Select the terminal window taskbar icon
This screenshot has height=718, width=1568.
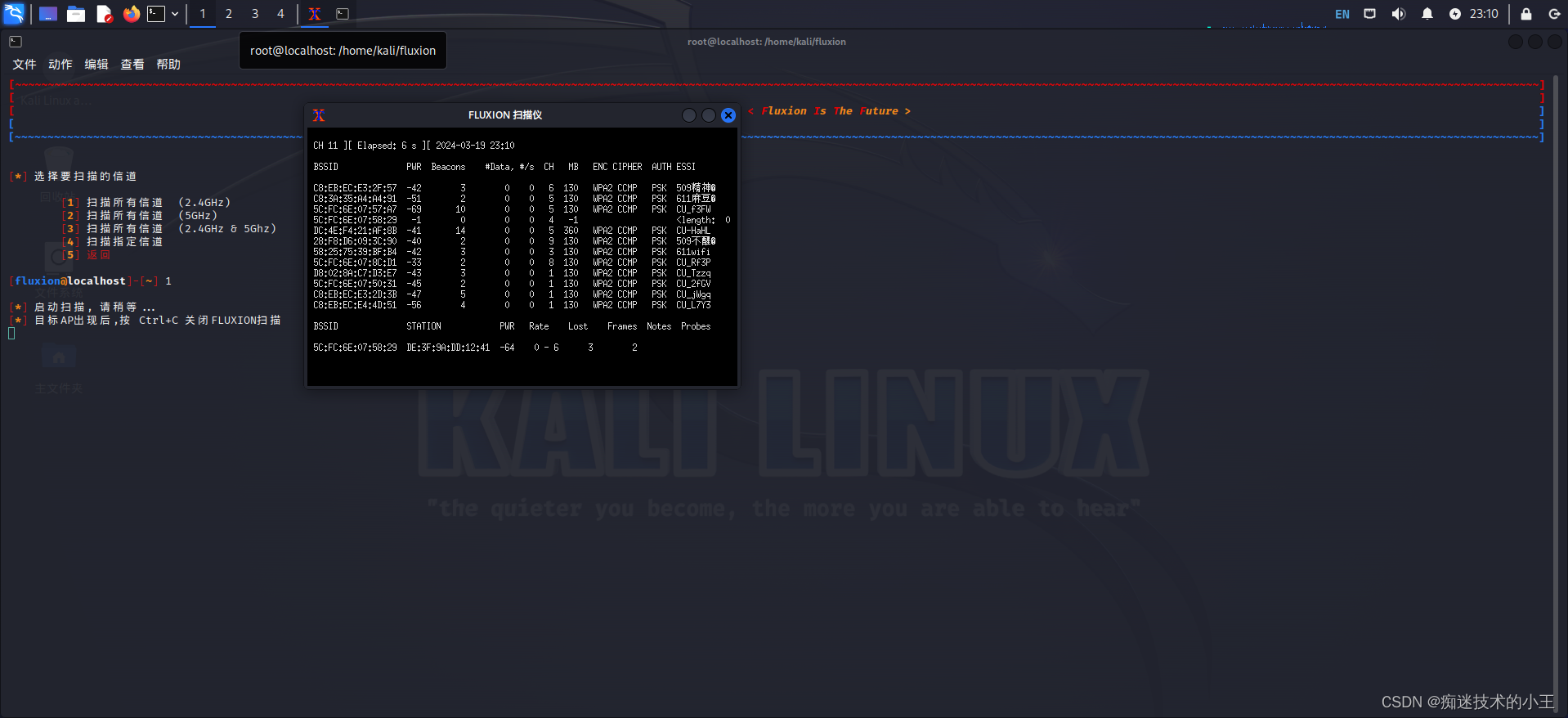tap(343, 14)
